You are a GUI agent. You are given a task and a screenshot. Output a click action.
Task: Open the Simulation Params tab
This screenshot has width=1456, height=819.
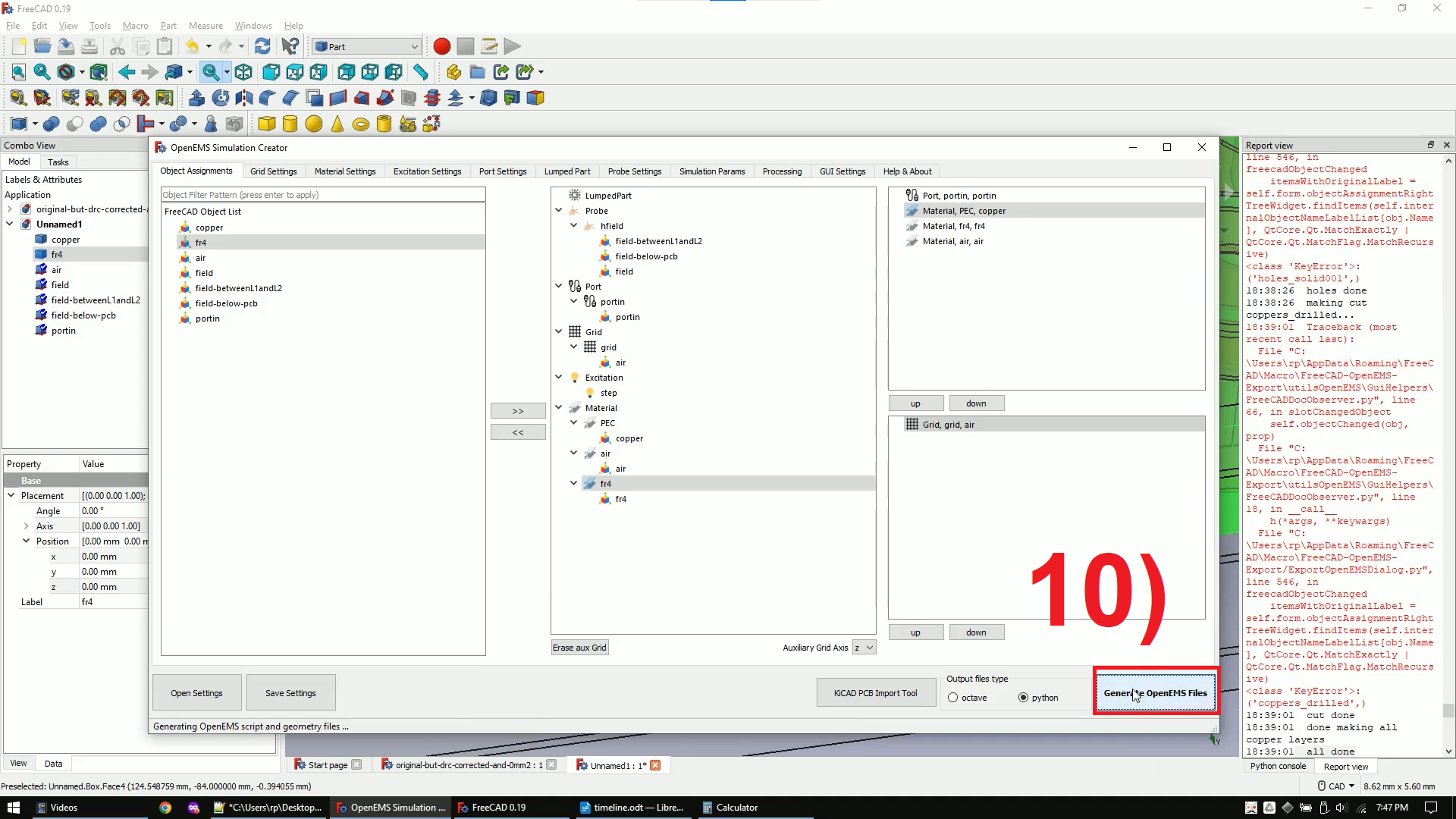pos(712,171)
